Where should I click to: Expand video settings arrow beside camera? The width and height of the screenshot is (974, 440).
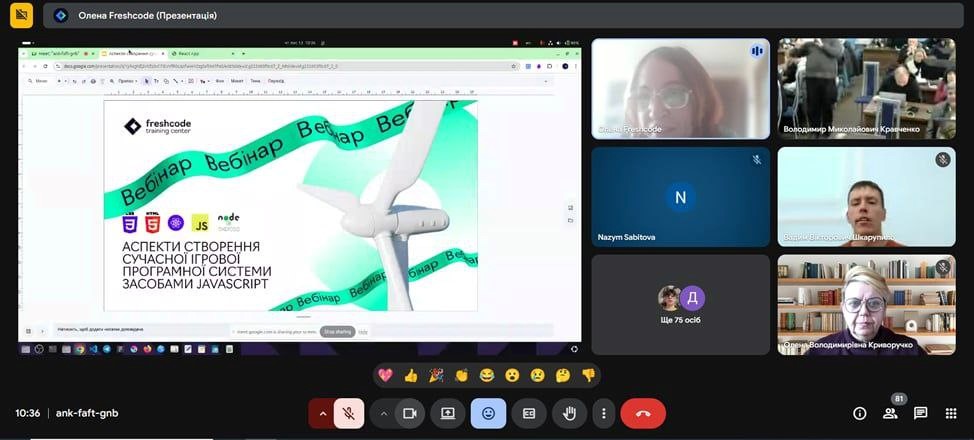pos(383,413)
